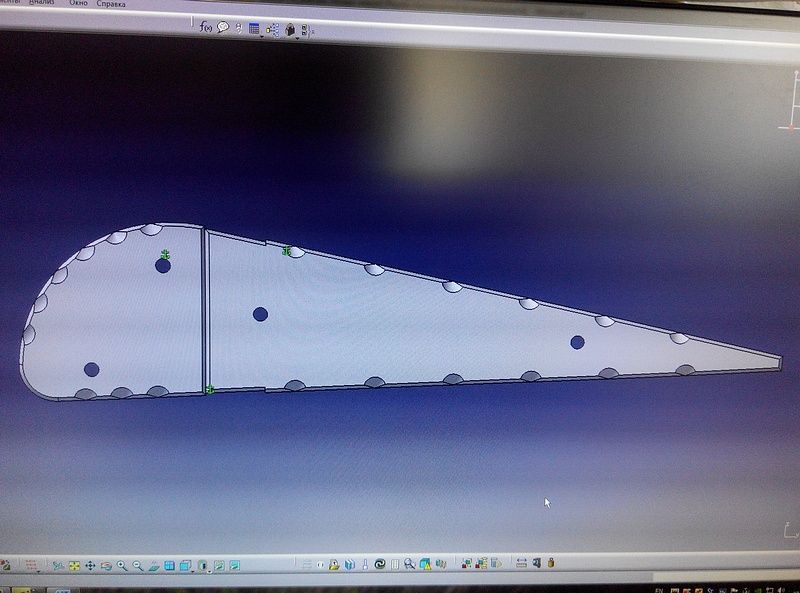The width and height of the screenshot is (800, 593).
Task: Select the Rotate view tool
Action: pyautogui.click(x=106, y=565)
